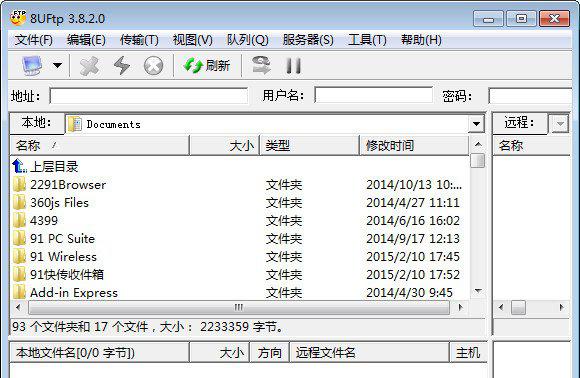Click the local list vertical scrollbar thumb
The width and height of the screenshot is (580, 378).
coord(478,161)
